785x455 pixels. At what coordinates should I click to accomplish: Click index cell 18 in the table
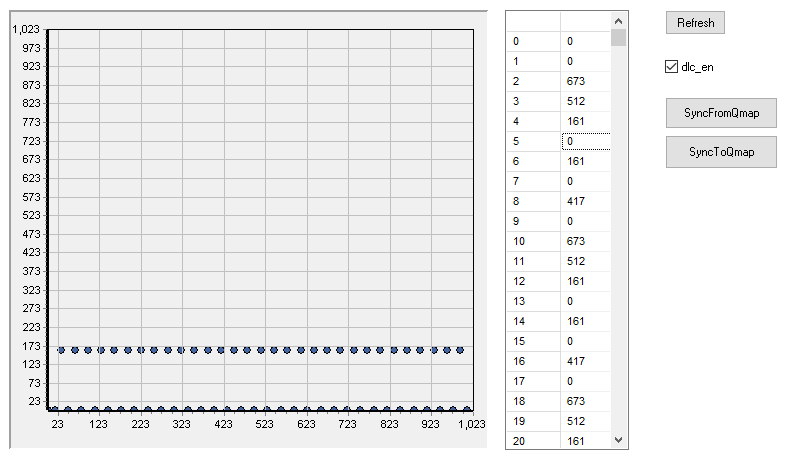pyautogui.click(x=533, y=401)
